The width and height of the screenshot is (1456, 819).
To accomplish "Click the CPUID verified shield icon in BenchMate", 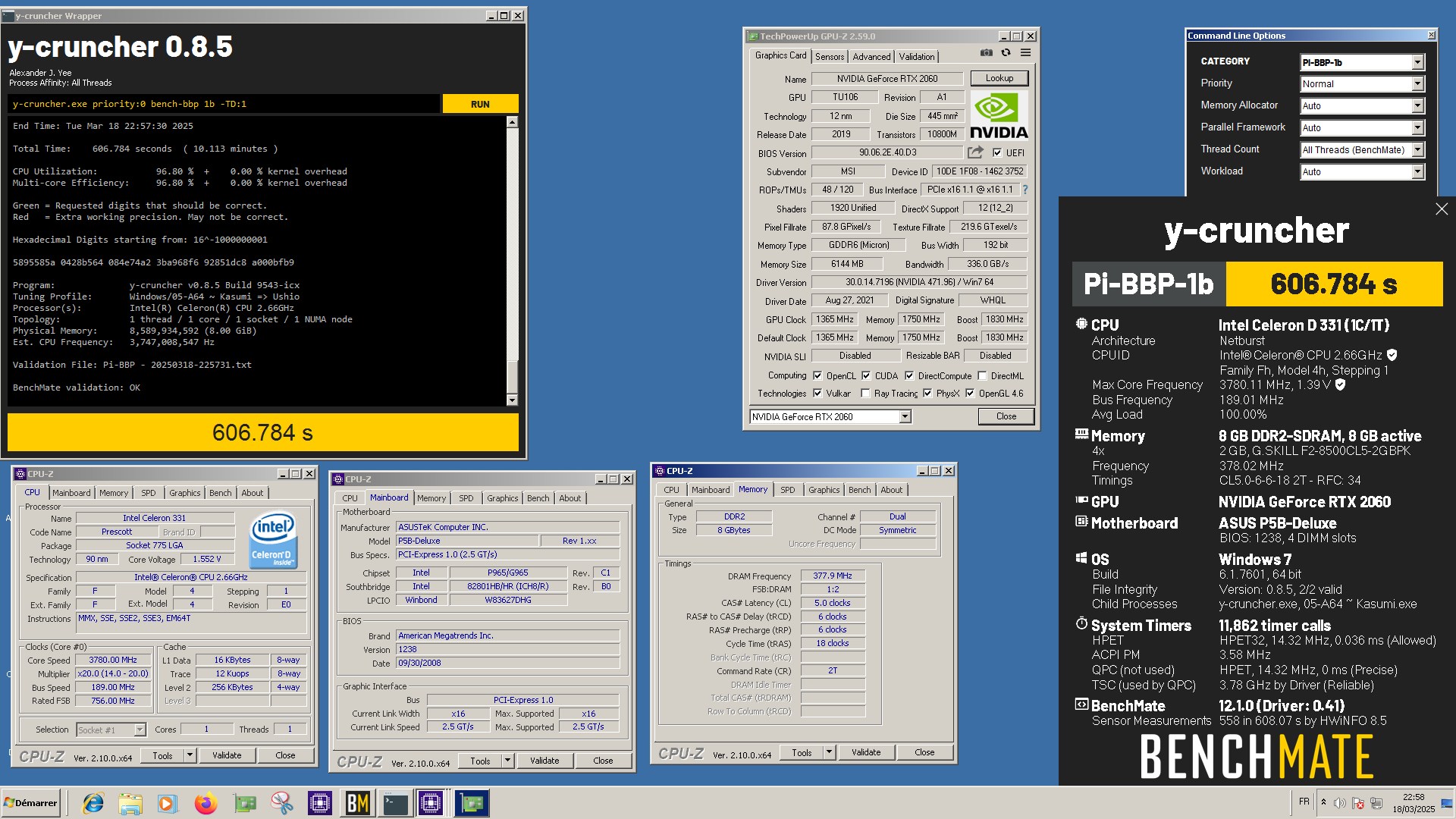I will click(1392, 355).
